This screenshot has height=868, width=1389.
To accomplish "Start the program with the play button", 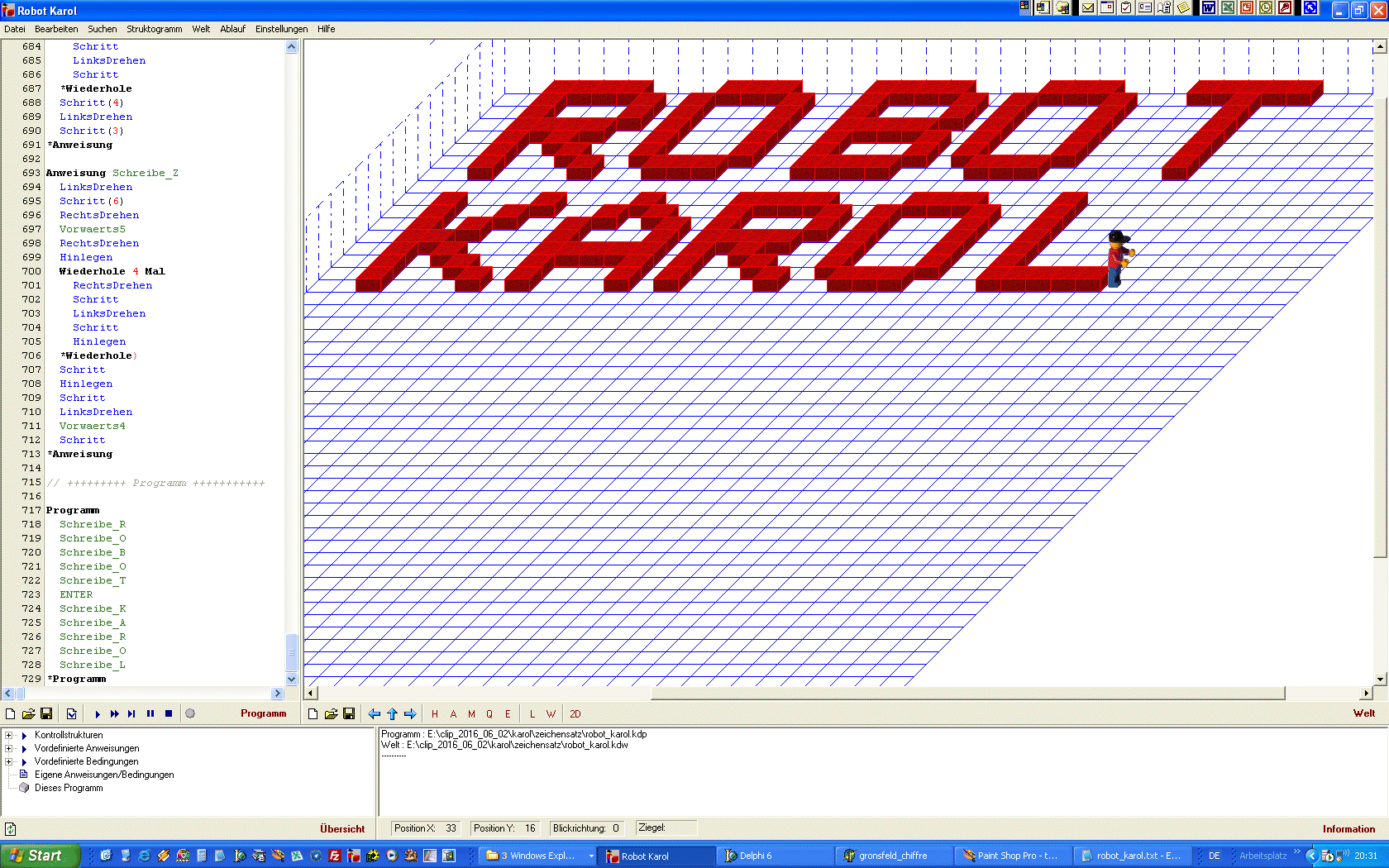I will click(x=98, y=713).
